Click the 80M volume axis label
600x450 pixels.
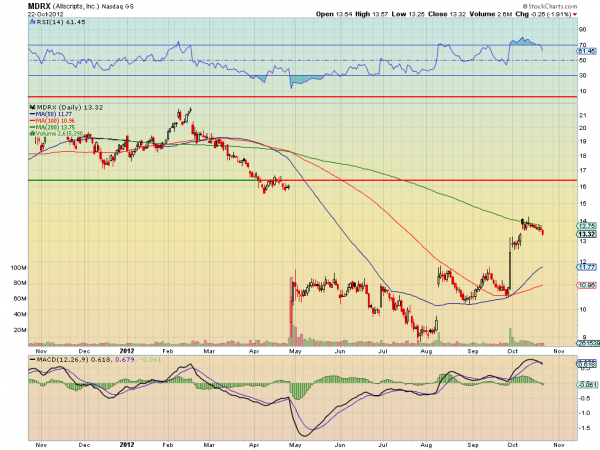tap(20, 283)
